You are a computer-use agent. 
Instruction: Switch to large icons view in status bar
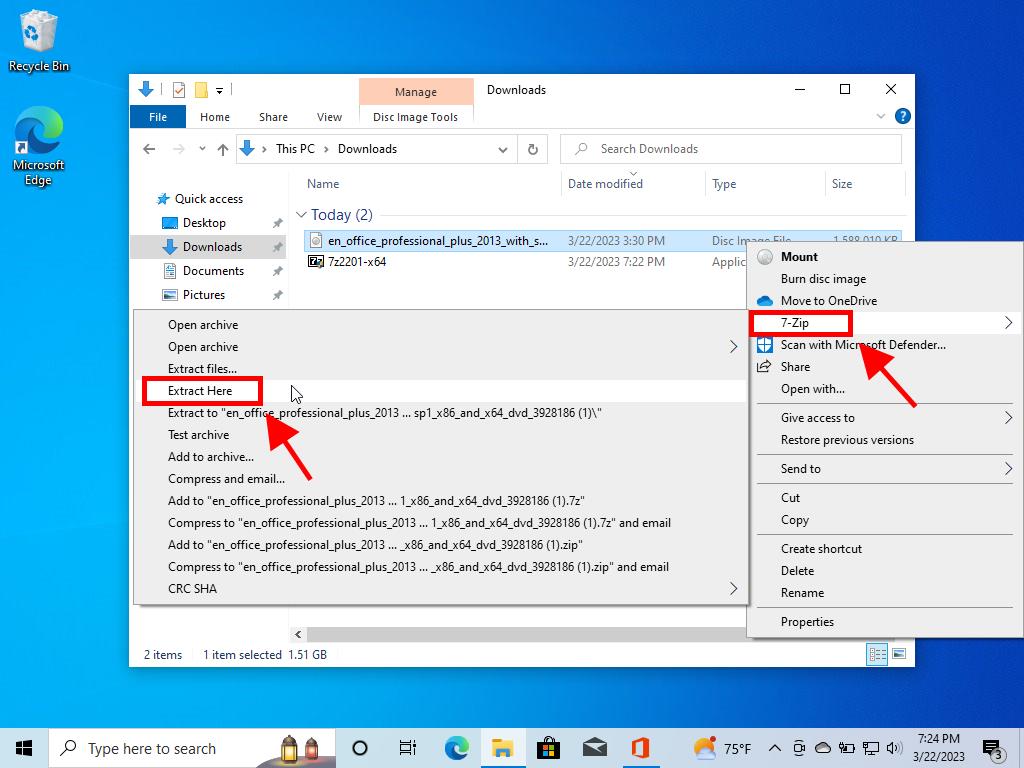pyautogui.click(x=899, y=654)
